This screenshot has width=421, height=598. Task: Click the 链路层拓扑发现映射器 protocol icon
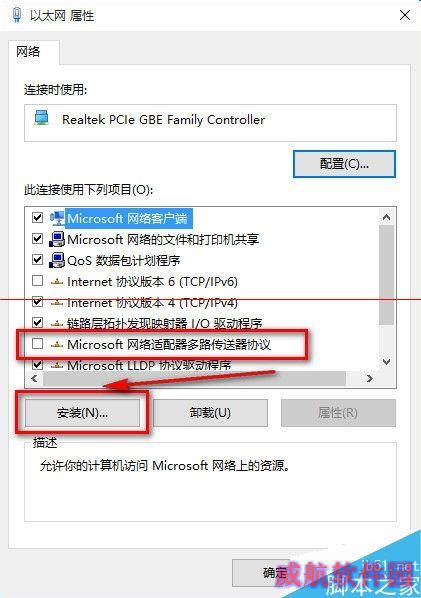click(57, 324)
